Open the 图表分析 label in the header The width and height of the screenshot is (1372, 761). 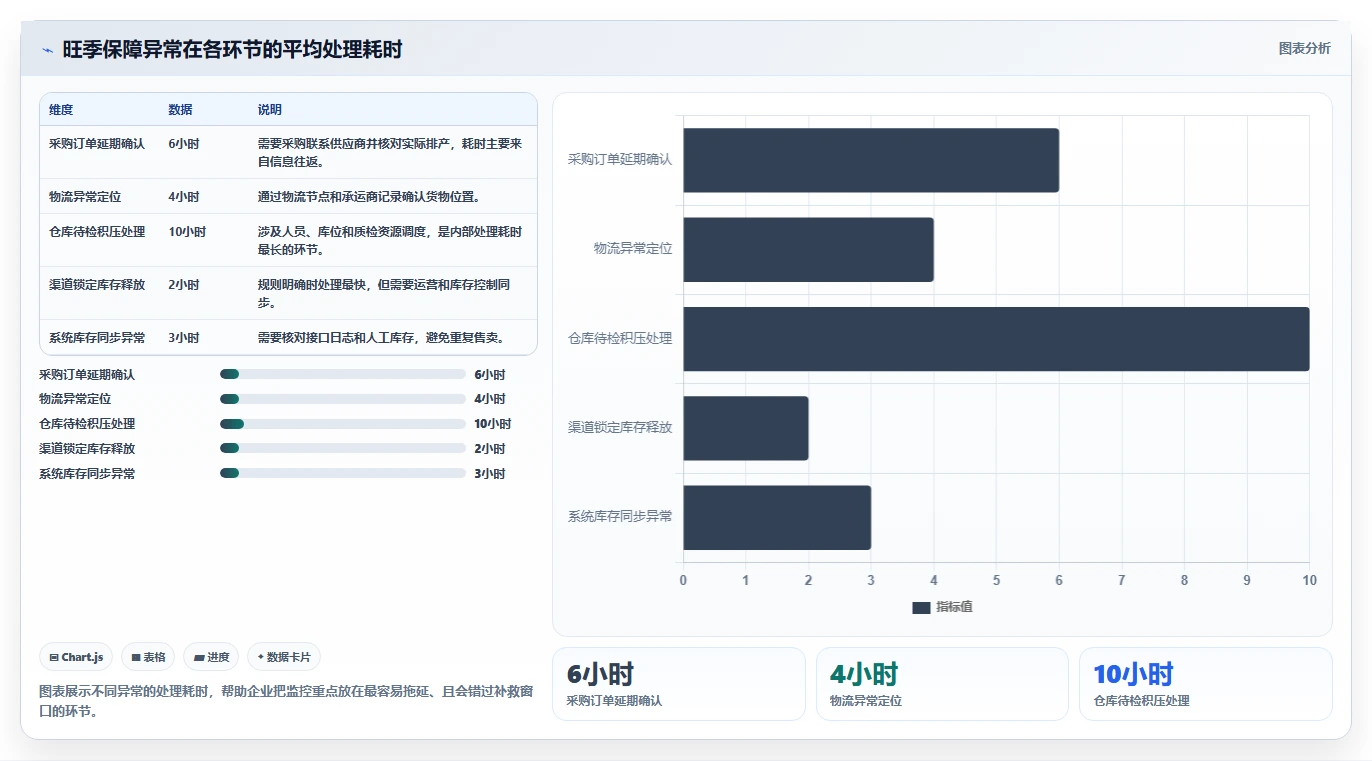tap(1304, 48)
